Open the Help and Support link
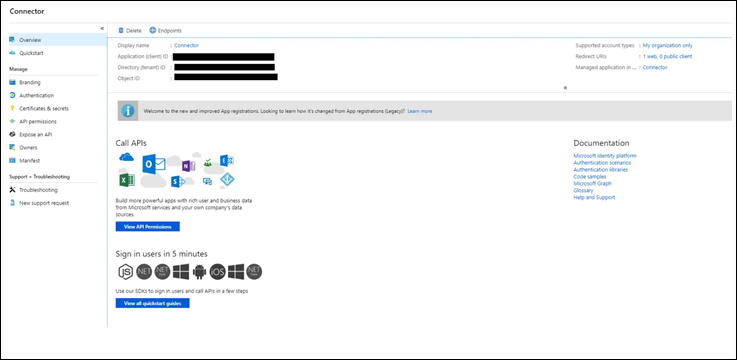The image size is (737, 360). 594,197
